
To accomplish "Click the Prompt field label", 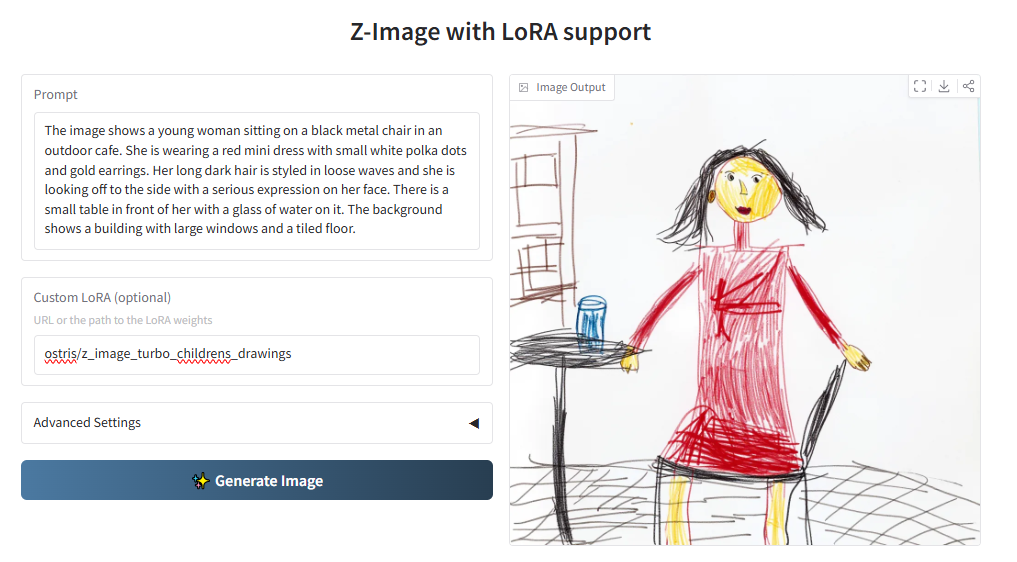I will 56,95.
